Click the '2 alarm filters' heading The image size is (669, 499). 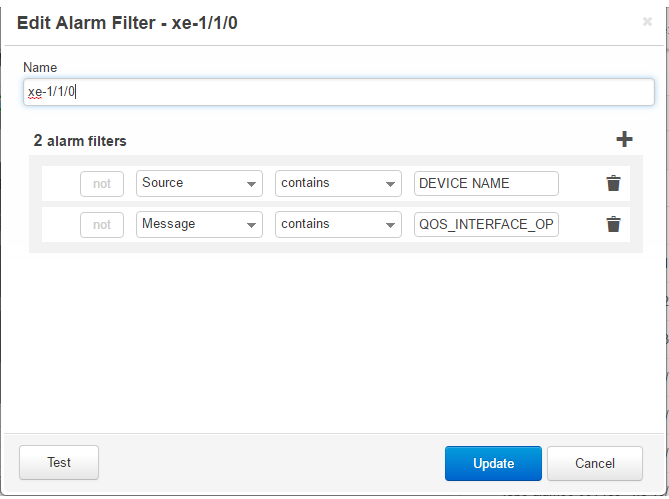[x=80, y=141]
